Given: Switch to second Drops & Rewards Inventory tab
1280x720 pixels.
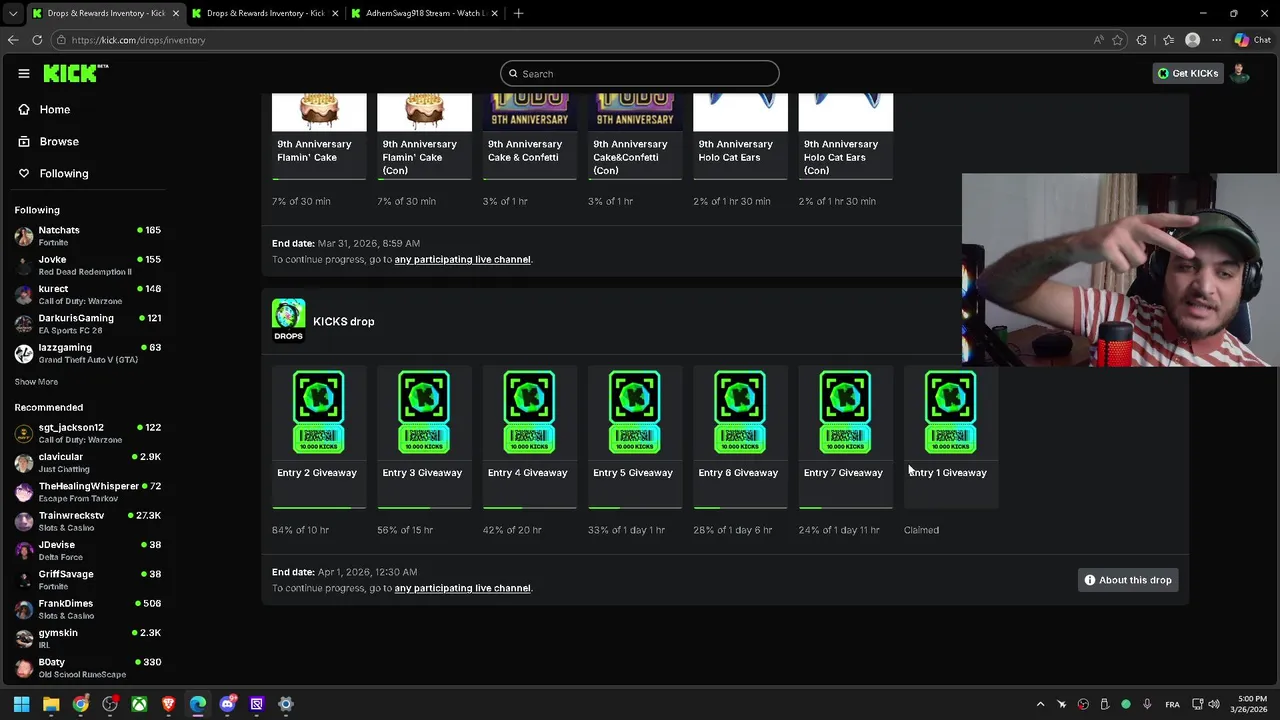Looking at the screenshot, I should click(264, 13).
